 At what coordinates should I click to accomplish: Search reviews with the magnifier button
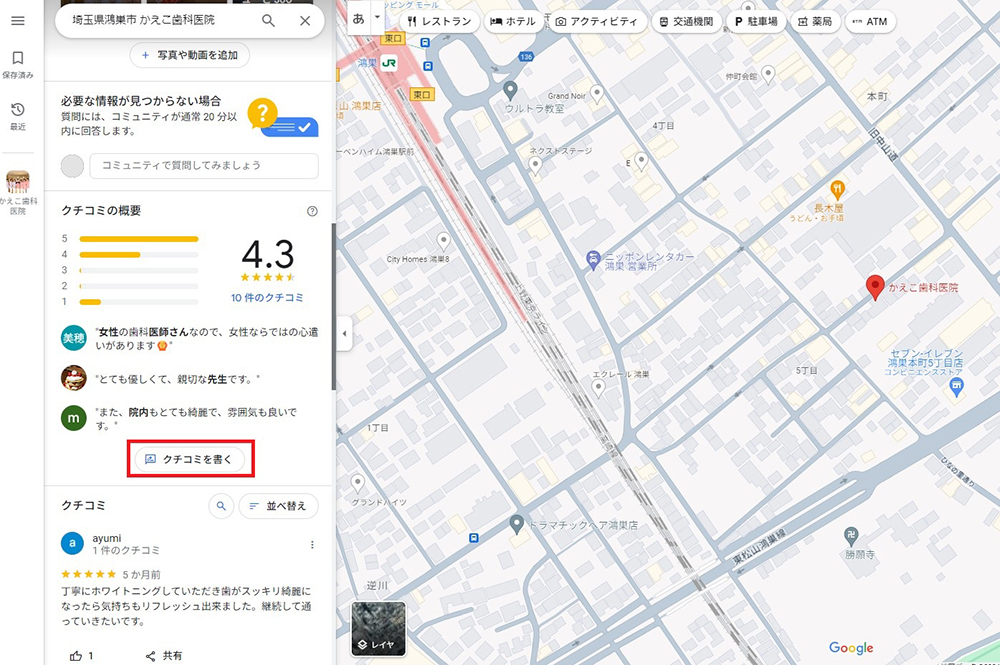[221, 506]
